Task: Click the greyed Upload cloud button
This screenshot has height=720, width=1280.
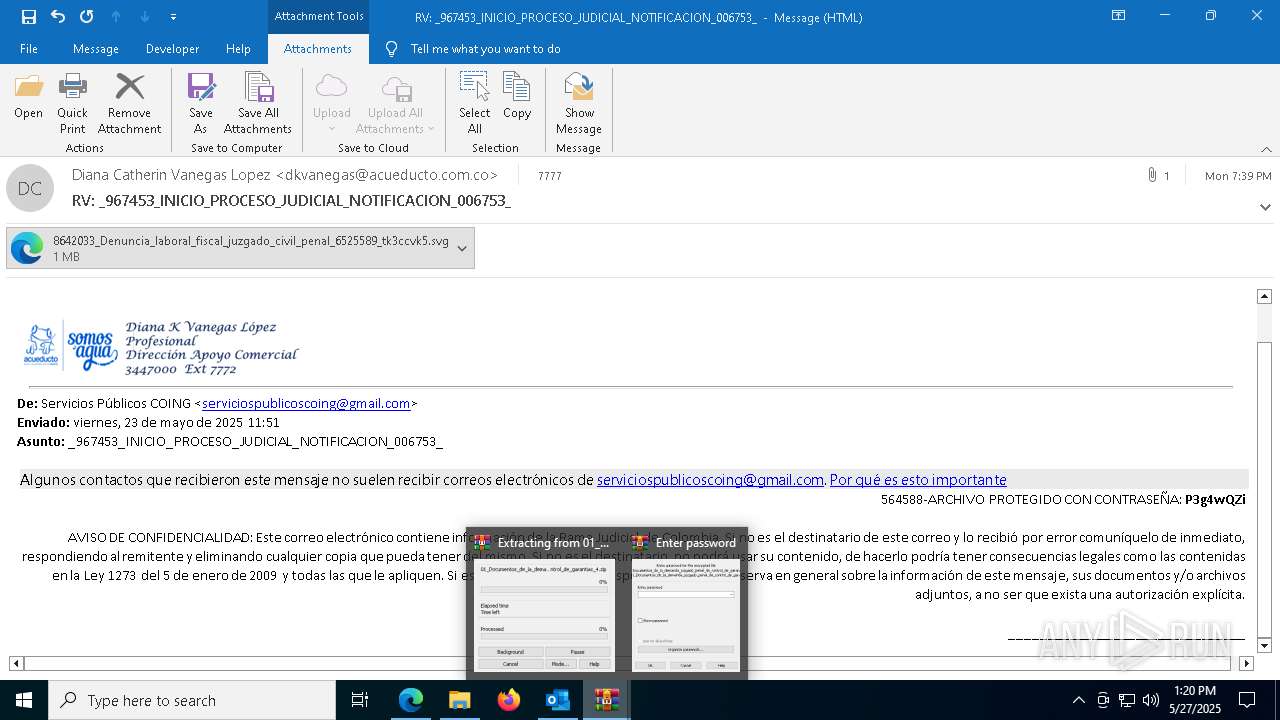Action: 331,104
